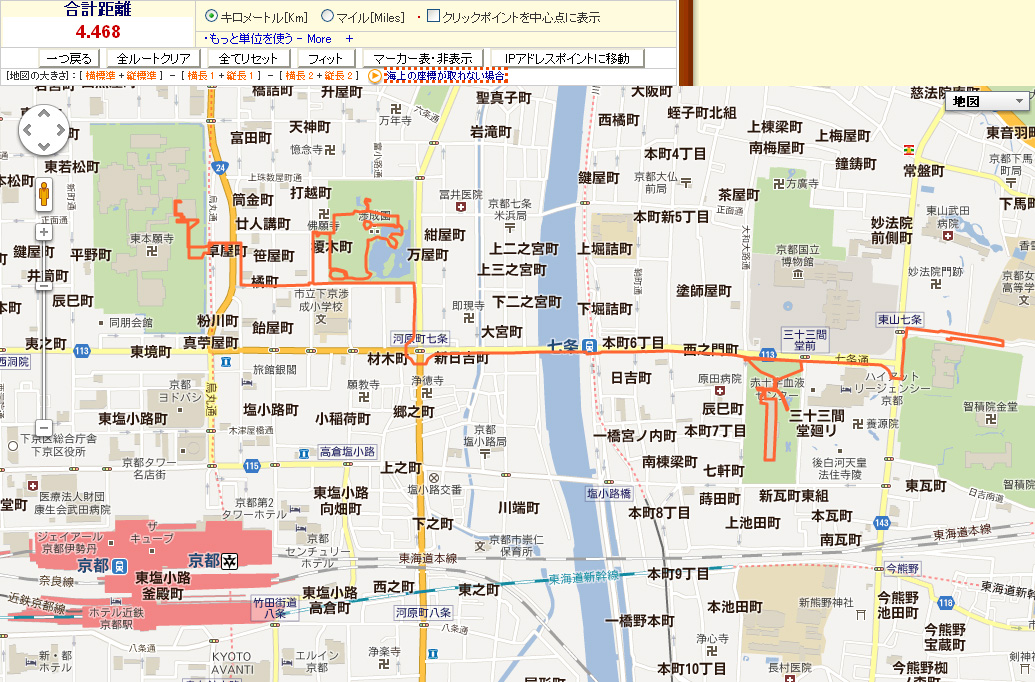
Task: Click the orange Street View pegman icon
Action: point(43,194)
